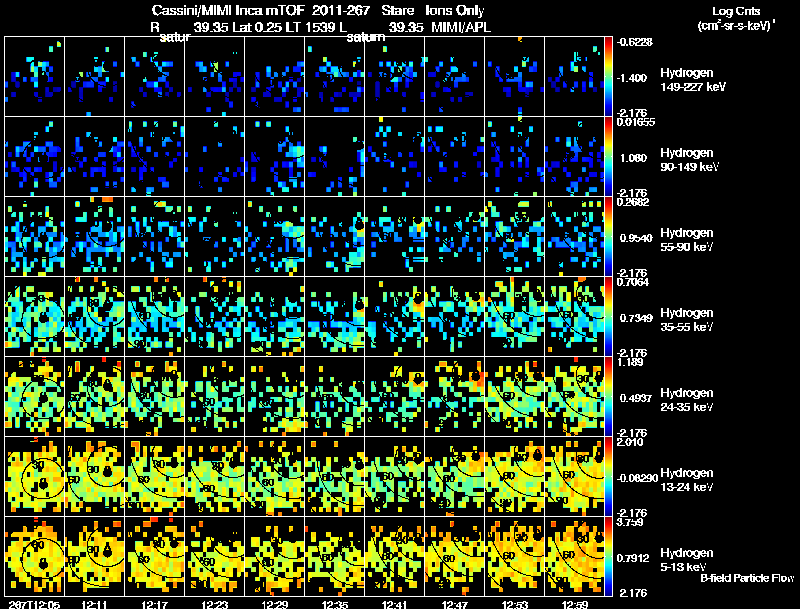Select the 35-55 keV image panel at 12:05
This screenshot has width=800, height=609.
point(34,317)
